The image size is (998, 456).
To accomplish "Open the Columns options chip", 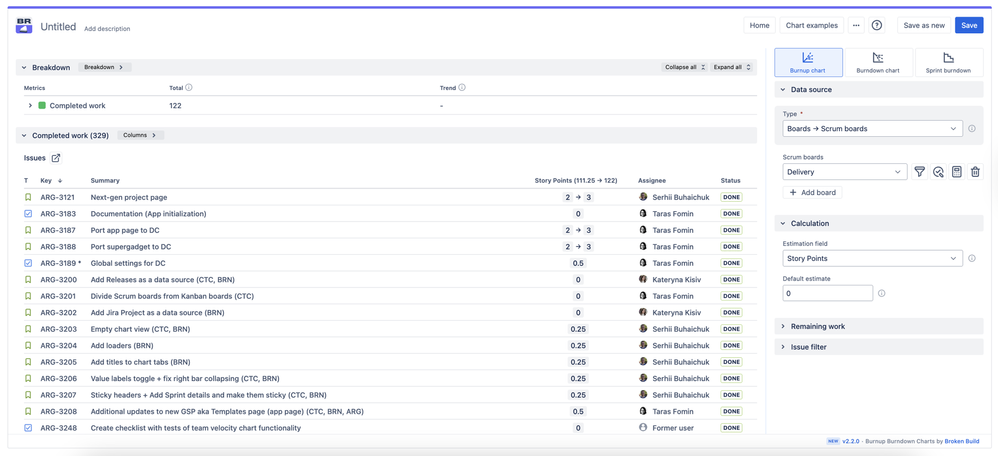I will (141, 136).
